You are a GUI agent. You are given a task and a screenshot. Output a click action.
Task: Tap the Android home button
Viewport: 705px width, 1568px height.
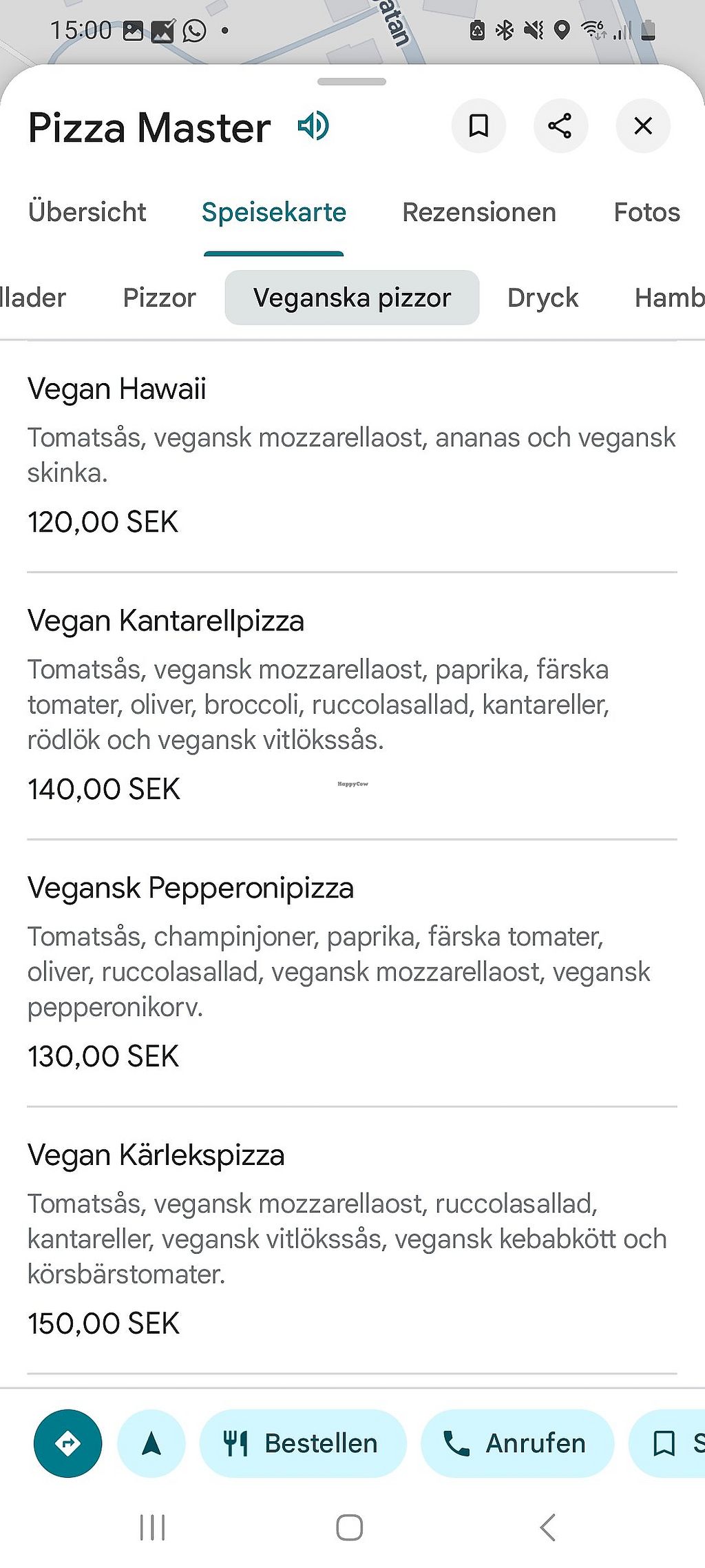350,1527
